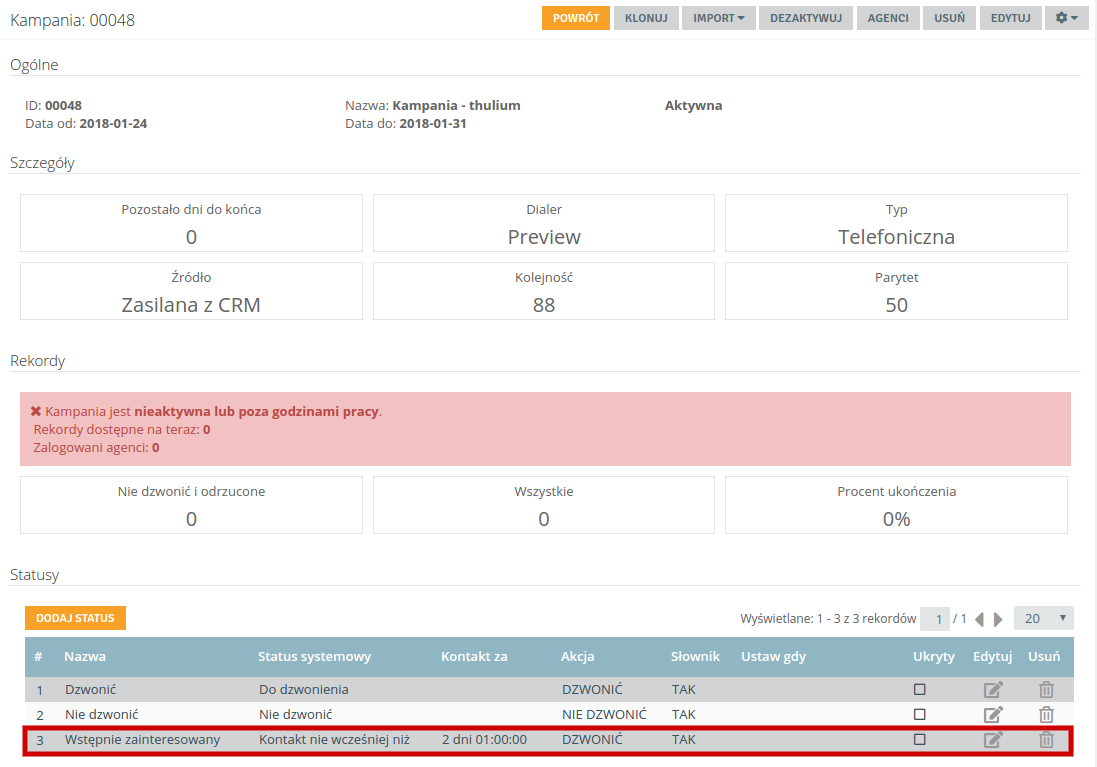The image size is (1097, 767).
Task: Go to previous page arrow in Statusy
Action: (979, 619)
